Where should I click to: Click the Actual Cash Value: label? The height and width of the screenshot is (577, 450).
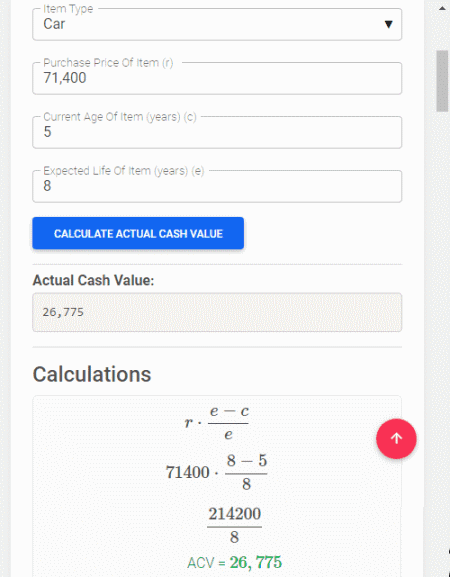tap(93, 280)
